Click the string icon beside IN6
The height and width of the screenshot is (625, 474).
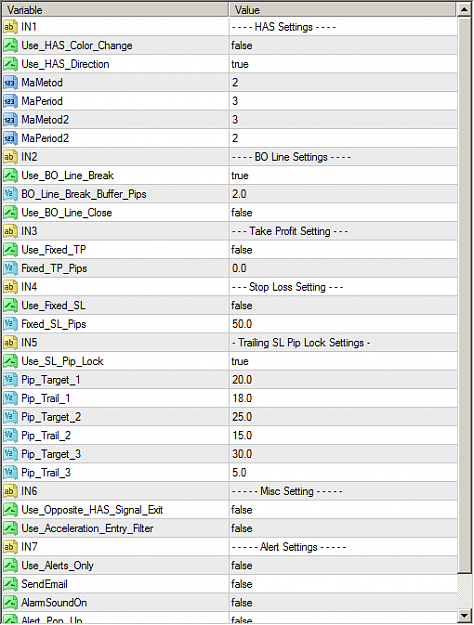coord(10,491)
